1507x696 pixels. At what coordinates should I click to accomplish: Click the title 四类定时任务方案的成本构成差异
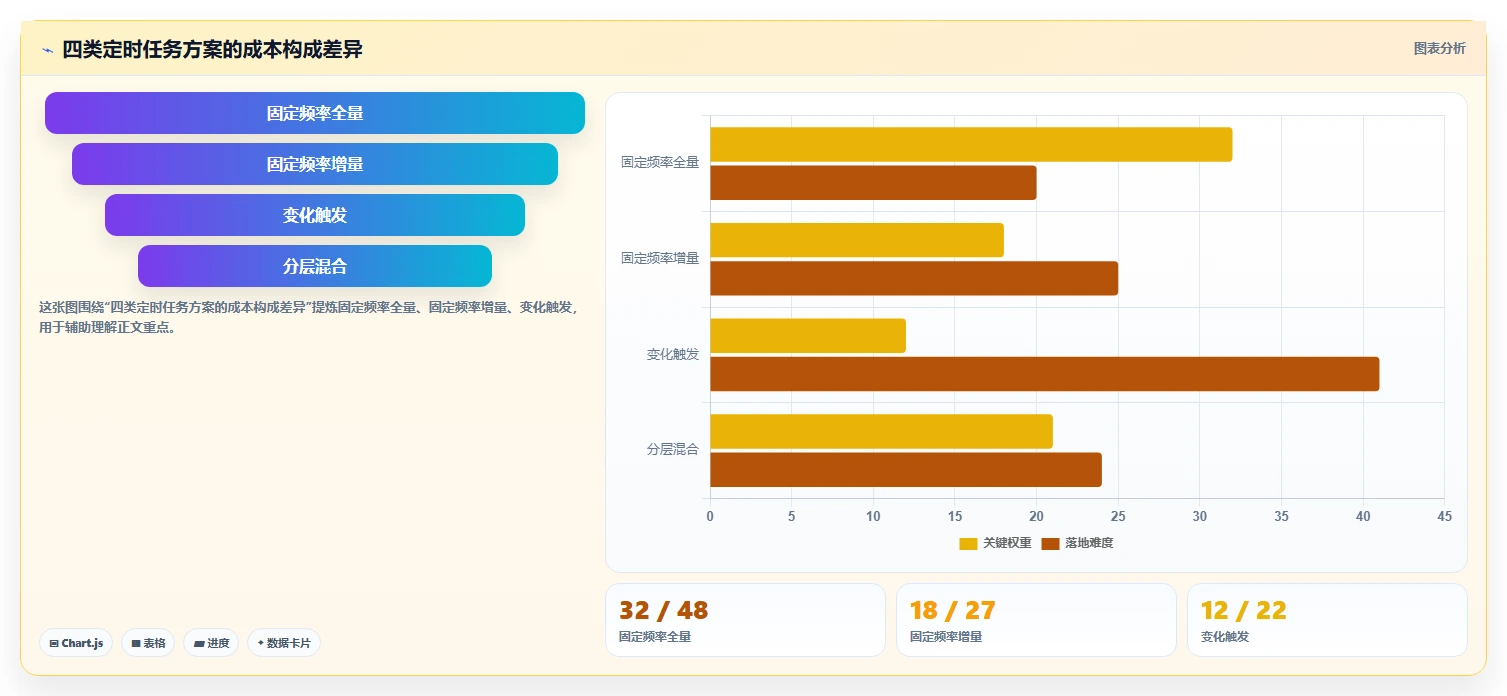pos(212,49)
